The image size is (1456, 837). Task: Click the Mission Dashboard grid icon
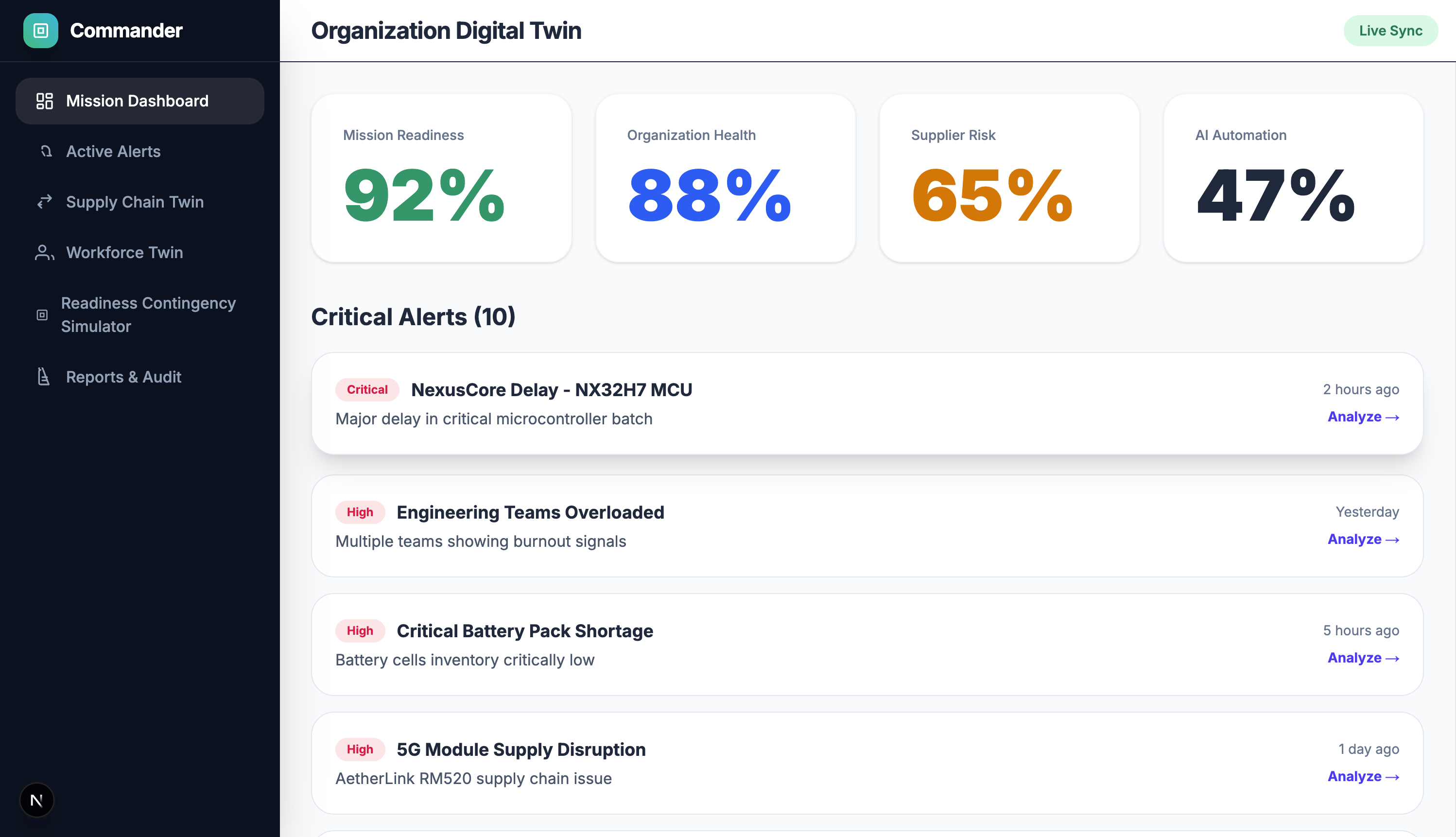point(44,101)
